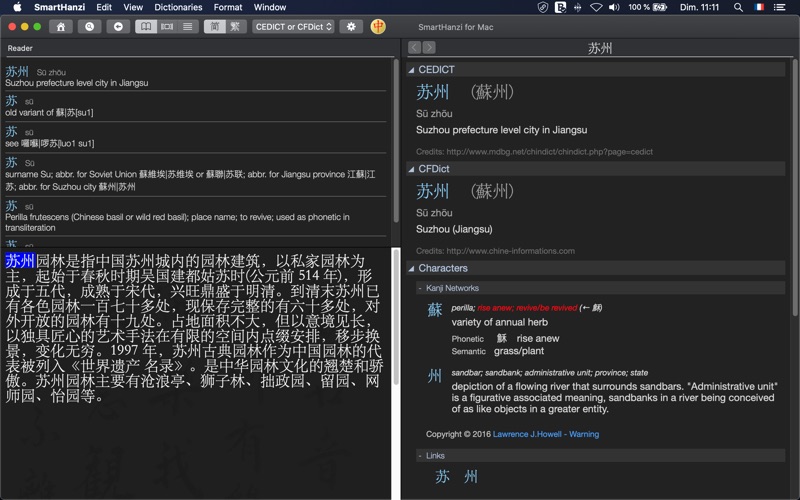Click the reader text pane scrollbar
The height and width of the screenshot is (500, 800).
tap(396, 318)
